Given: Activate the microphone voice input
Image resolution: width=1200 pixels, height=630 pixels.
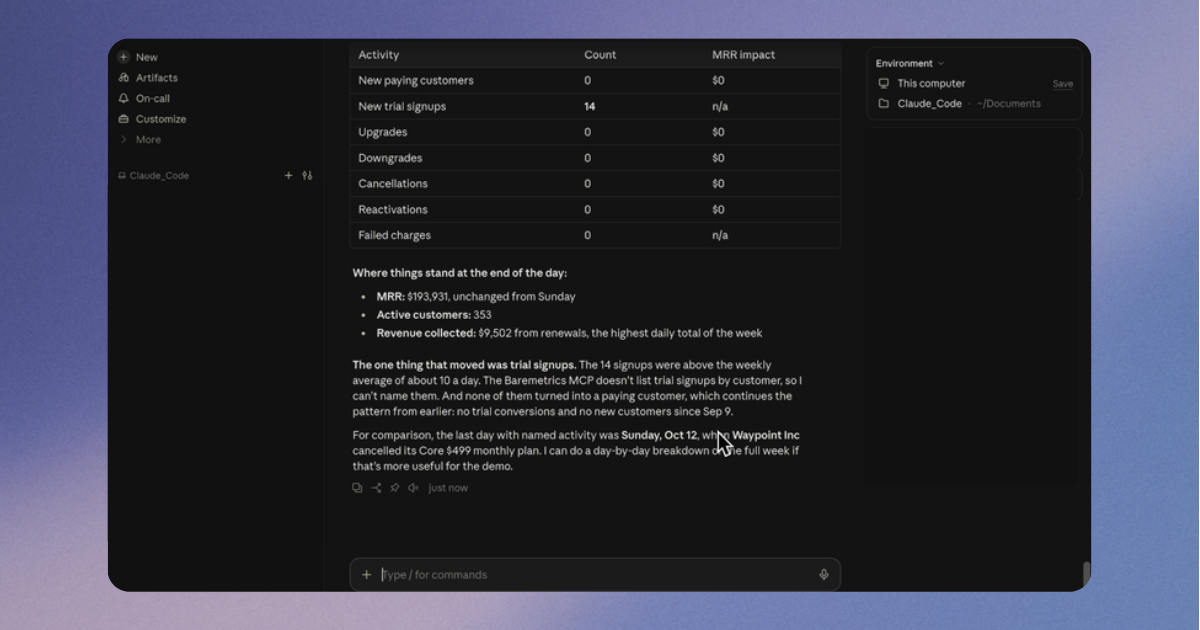Looking at the screenshot, I should [x=824, y=575].
